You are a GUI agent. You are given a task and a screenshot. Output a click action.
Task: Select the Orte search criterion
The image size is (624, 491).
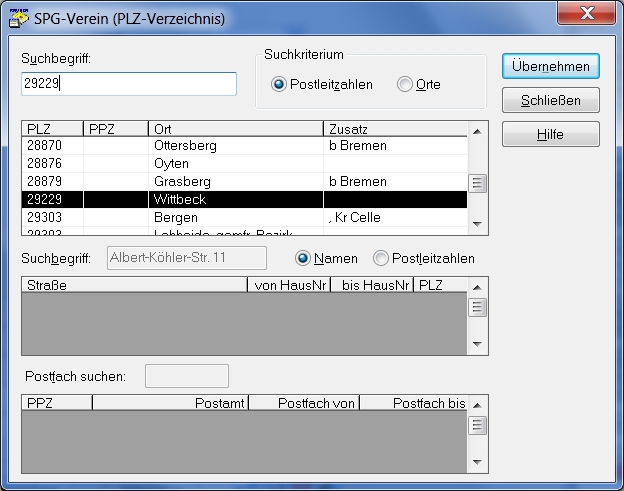(404, 85)
